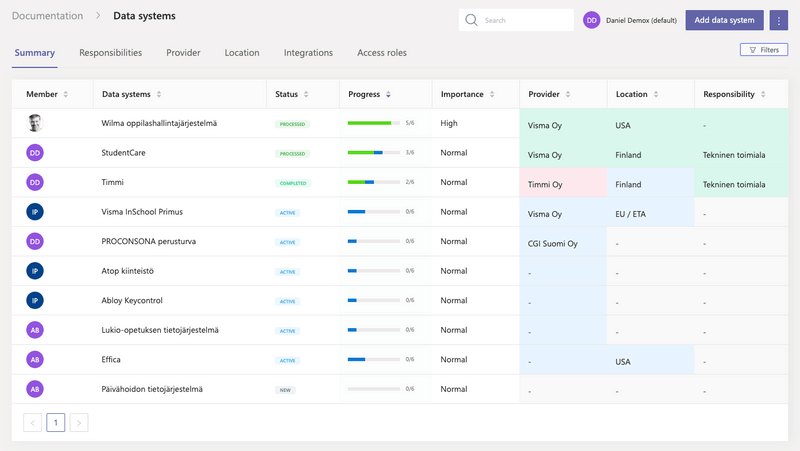The height and width of the screenshot is (451, 800).
Task: Click the Add data system button
Action: pos(724,20)
